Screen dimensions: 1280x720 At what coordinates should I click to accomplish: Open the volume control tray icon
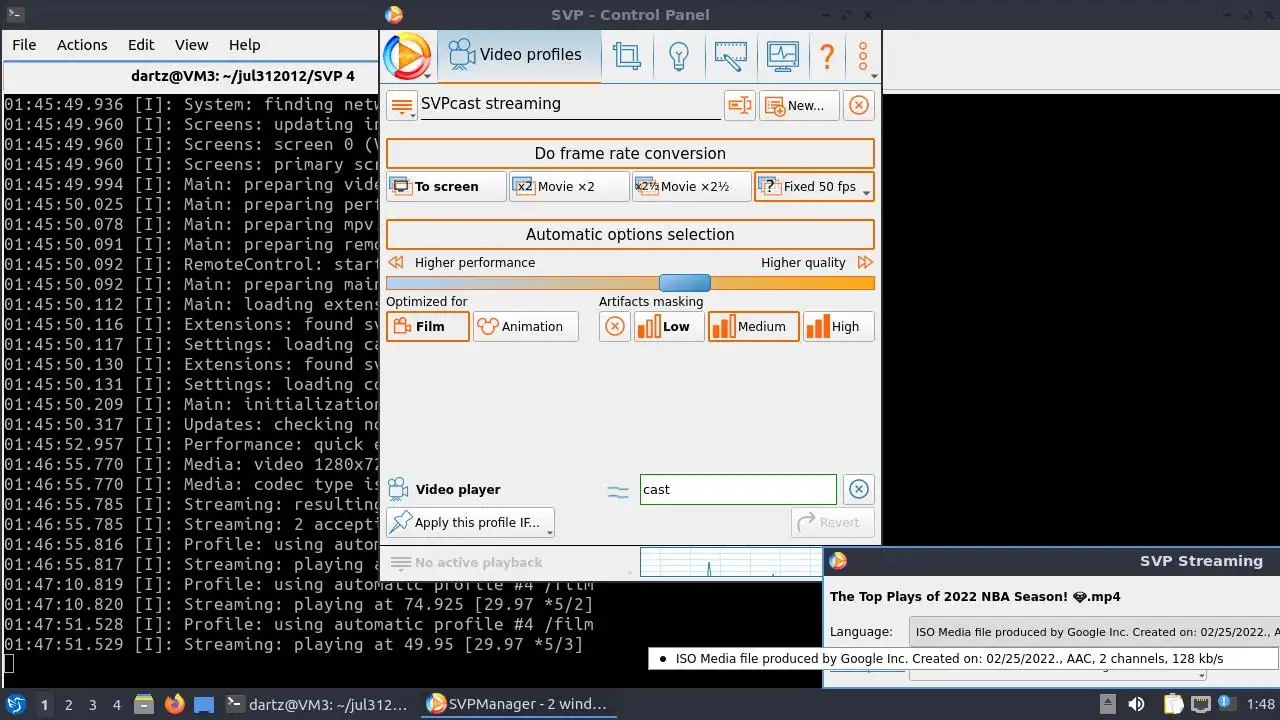click(x=1135, y=704)
